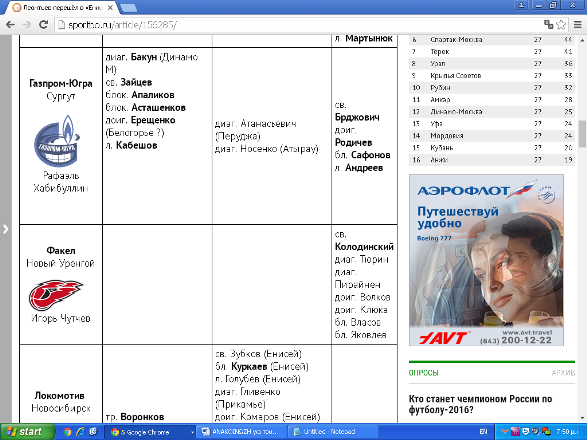The image size is (587, 440).
Task: Select Терек row in standings
Action: point(492,51)
